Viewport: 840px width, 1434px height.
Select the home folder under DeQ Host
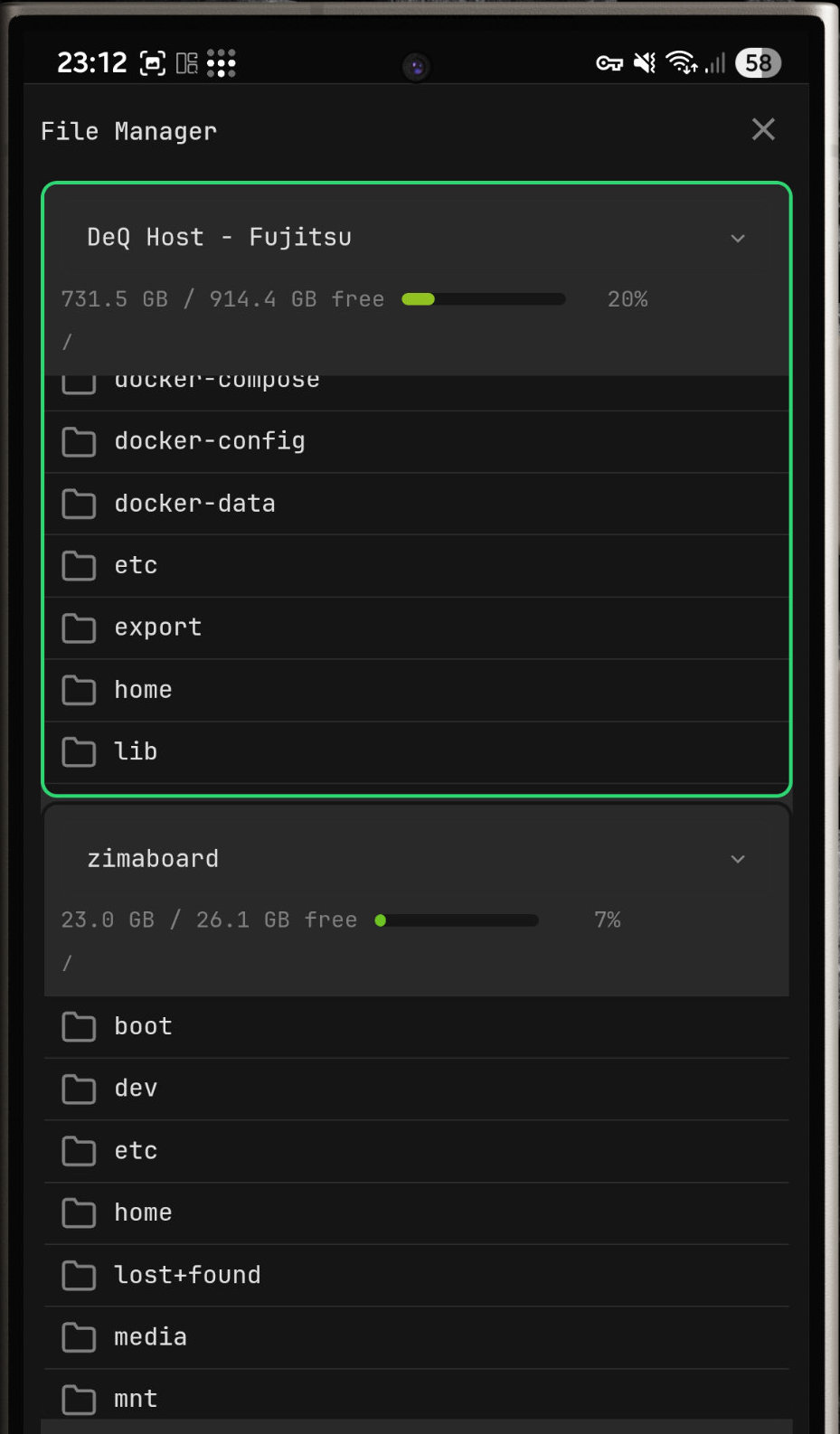coord(142,689)
